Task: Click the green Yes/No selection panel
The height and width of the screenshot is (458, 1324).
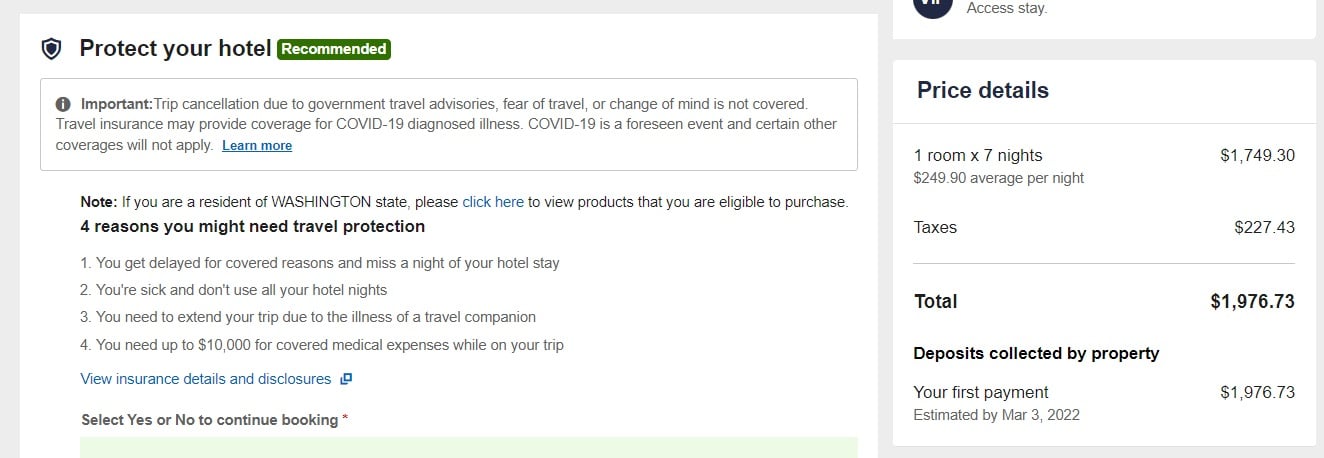Action: (x=469, y=447)
